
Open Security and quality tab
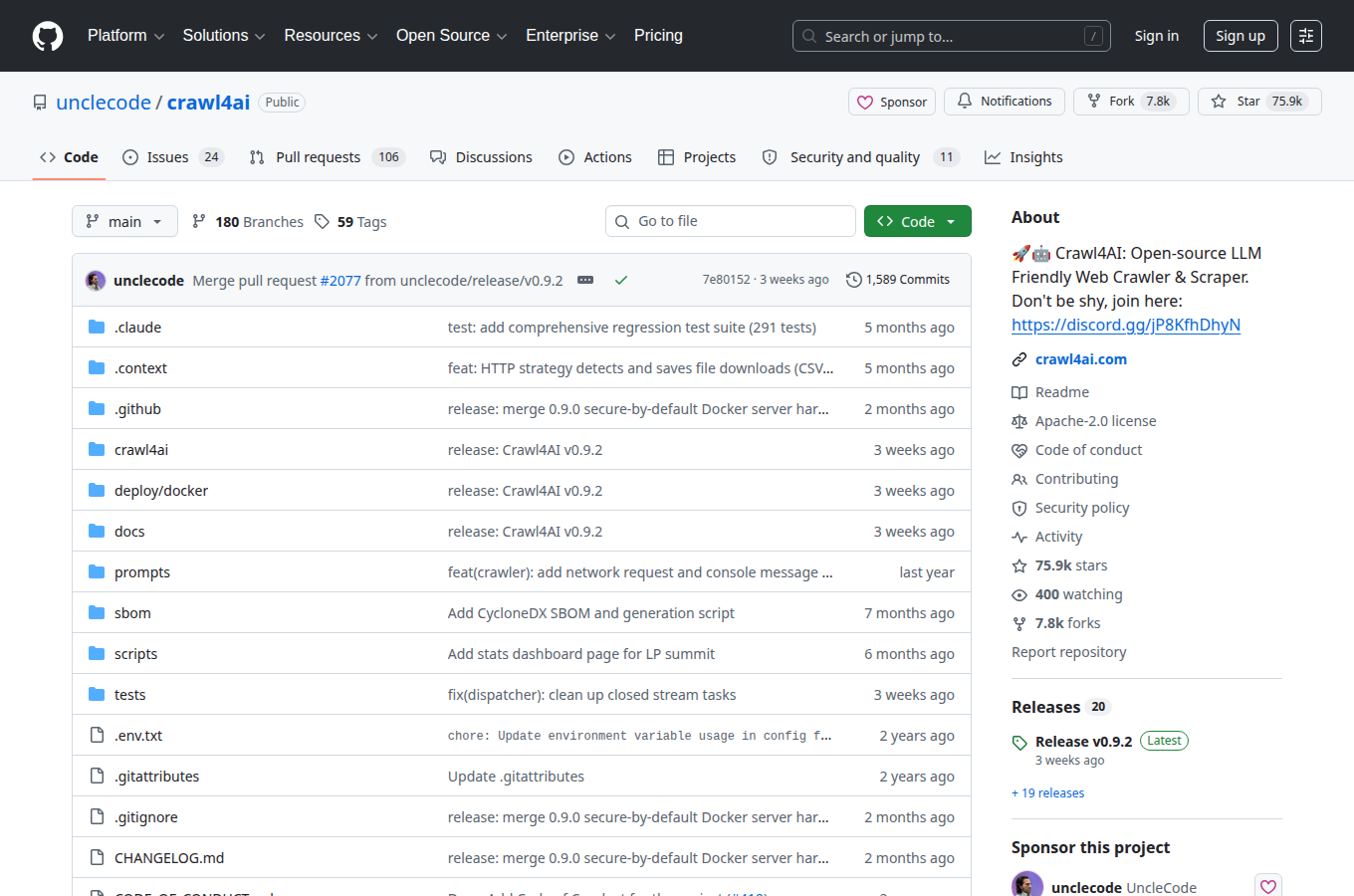860,157
